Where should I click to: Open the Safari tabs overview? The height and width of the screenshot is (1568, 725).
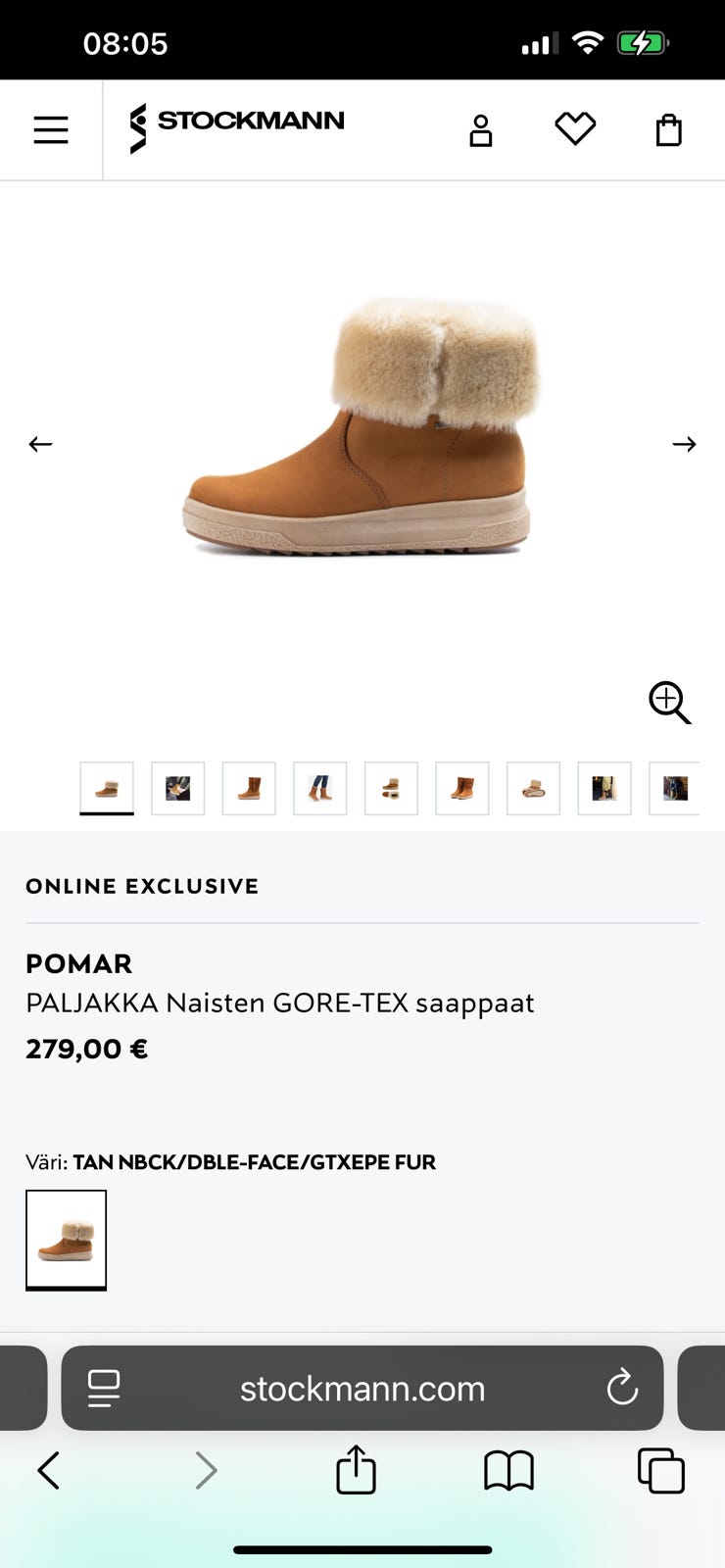point(661,1470)
